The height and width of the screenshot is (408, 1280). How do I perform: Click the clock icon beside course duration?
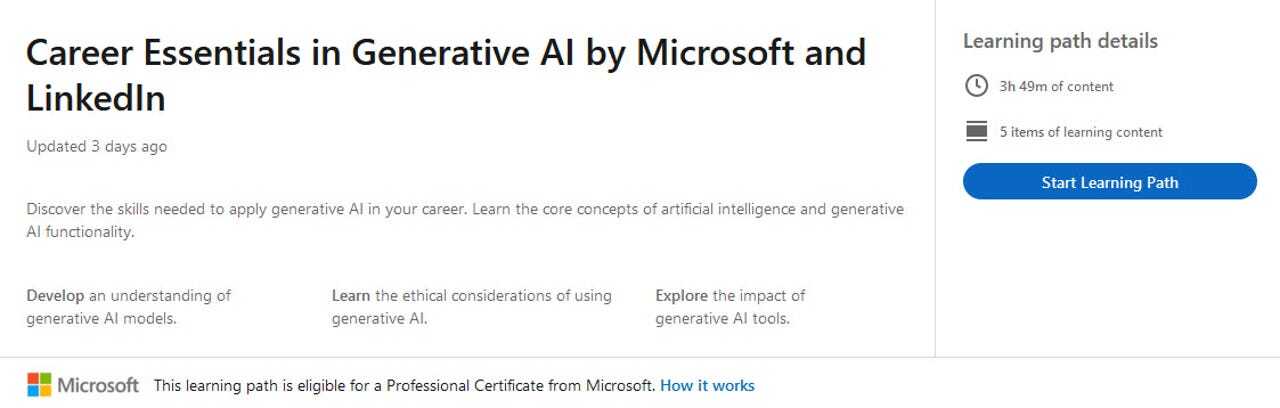pos(976,86)
